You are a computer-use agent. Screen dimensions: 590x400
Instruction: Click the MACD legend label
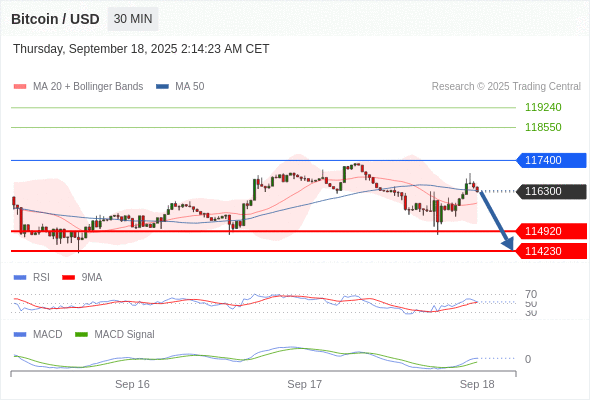click(x=48, y=335)
